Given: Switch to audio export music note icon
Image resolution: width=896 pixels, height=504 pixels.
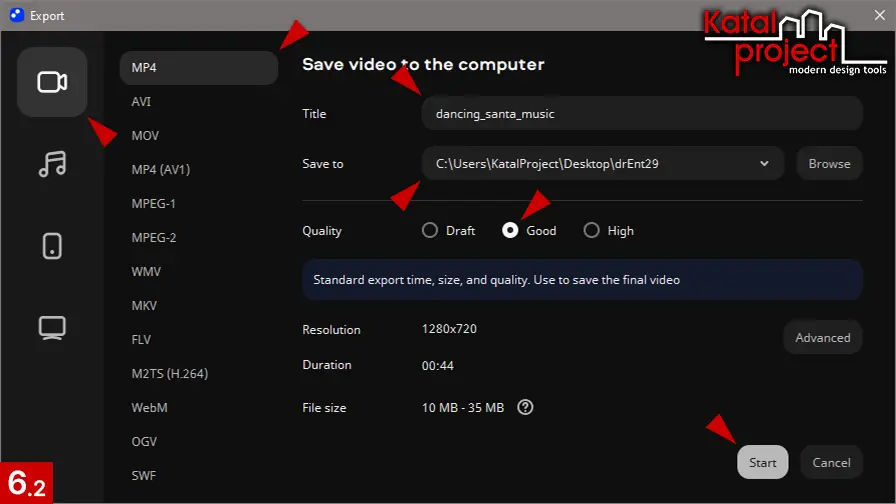Looking at the screenshot, I should coord(52,164).
